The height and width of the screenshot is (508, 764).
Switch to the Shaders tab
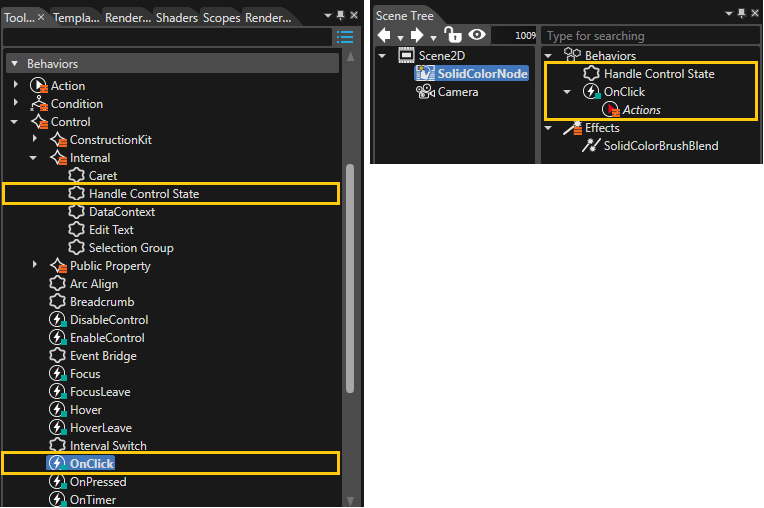[176, 18]
